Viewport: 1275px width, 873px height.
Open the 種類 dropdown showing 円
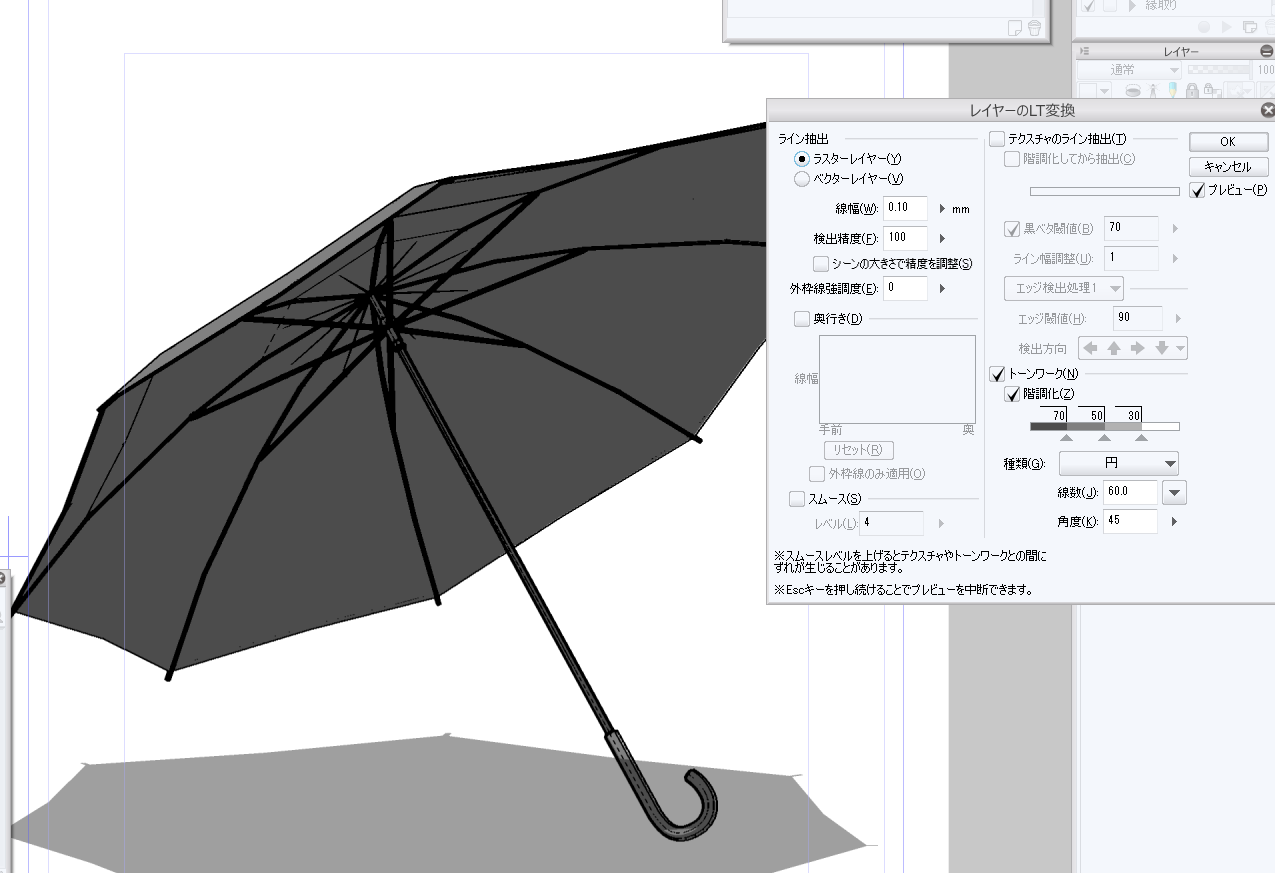coord(1119,463)
